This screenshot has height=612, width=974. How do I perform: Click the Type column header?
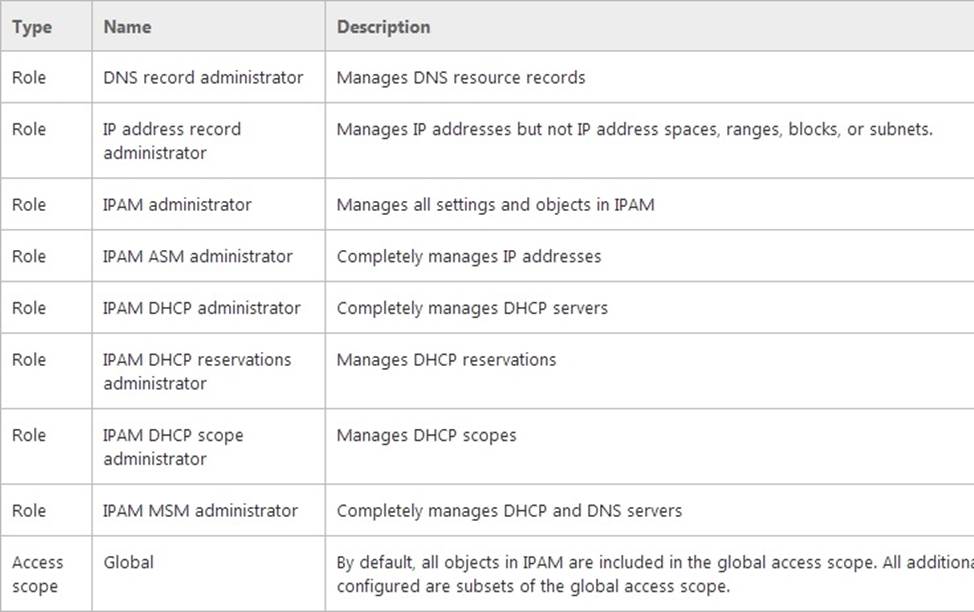click(x=32, y=27)
